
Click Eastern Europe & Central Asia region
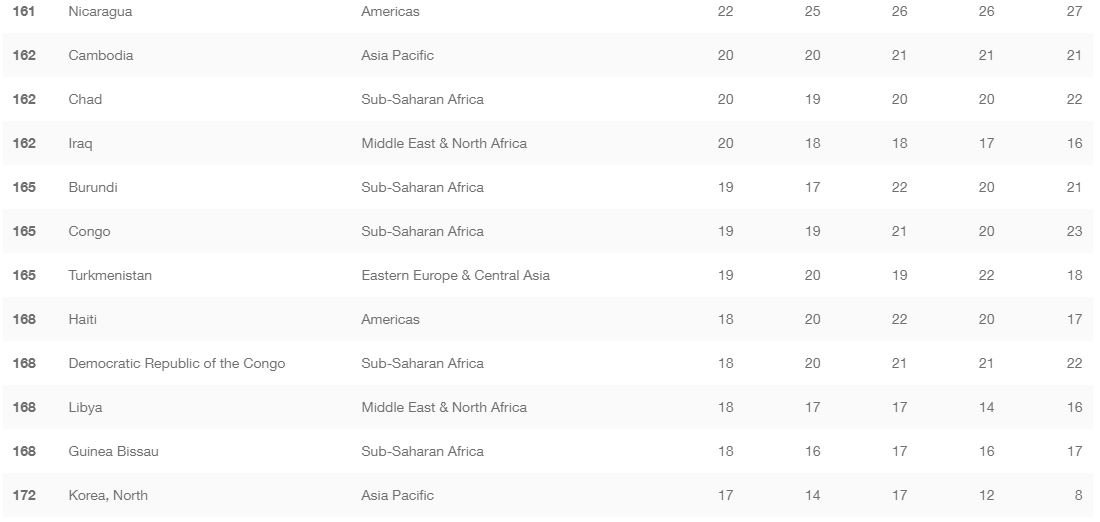tap(455, 276)
